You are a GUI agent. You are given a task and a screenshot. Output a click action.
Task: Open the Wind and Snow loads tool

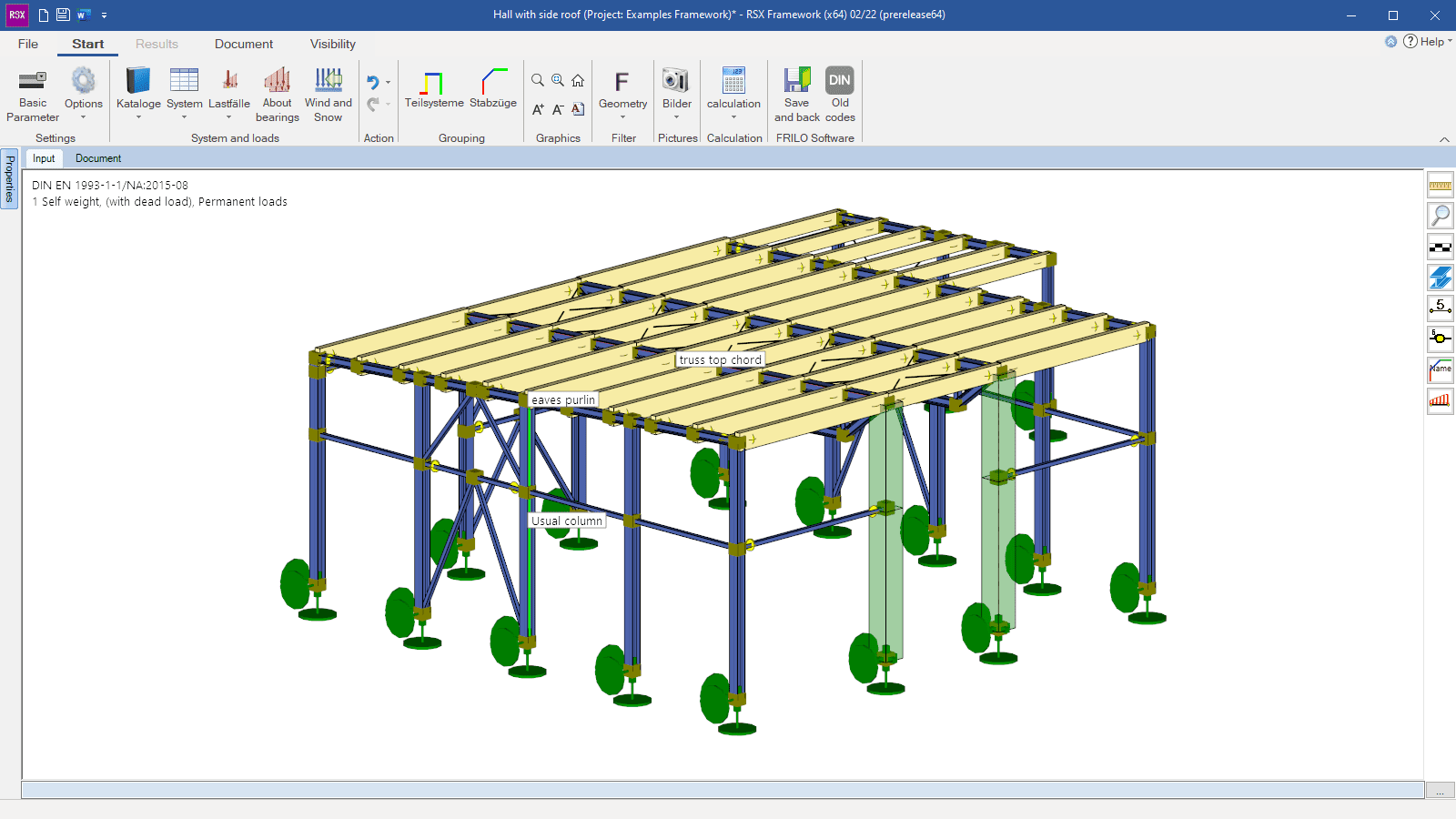328,95
